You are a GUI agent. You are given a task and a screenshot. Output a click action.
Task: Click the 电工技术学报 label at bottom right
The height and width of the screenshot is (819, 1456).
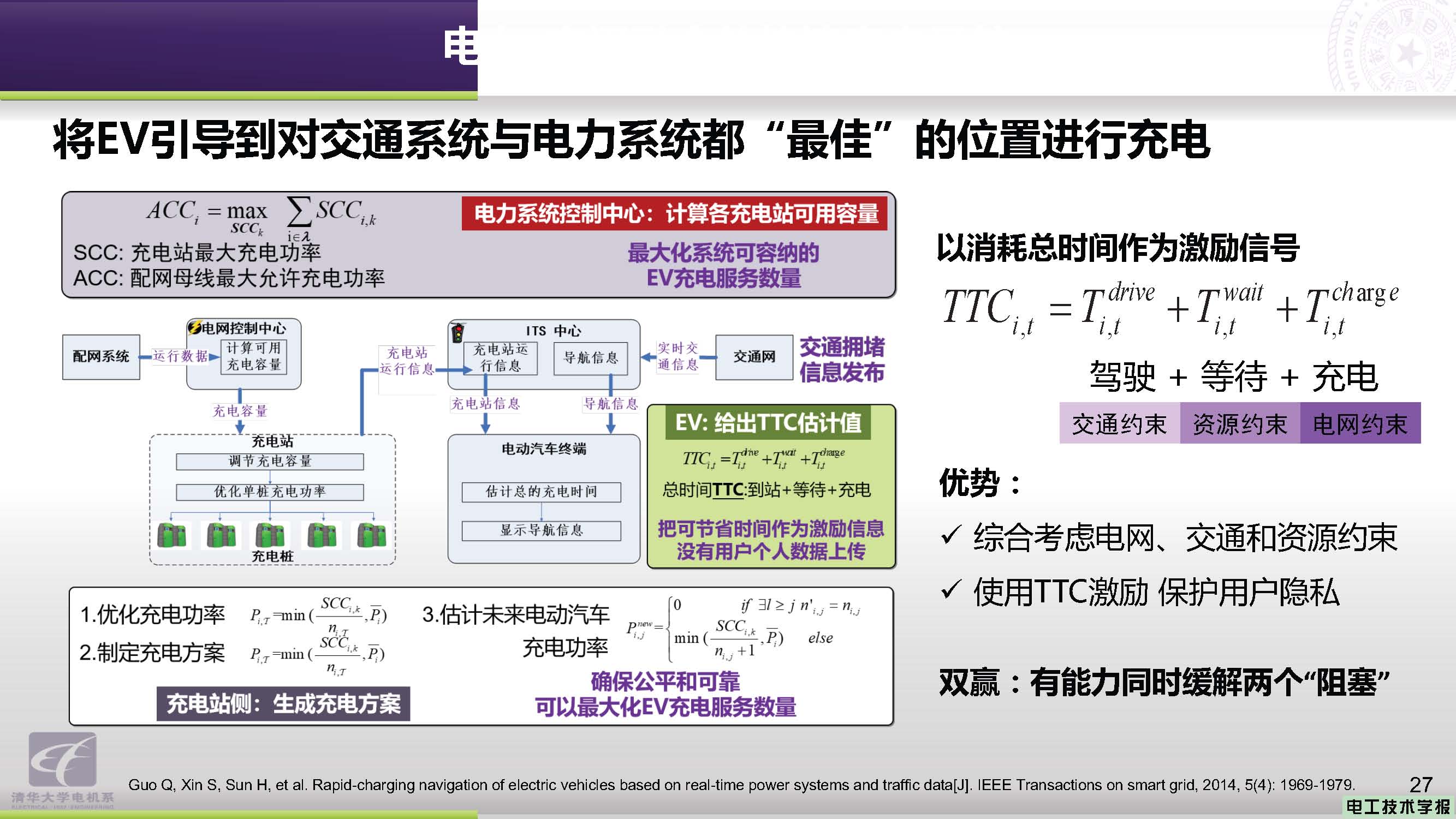1398,806
